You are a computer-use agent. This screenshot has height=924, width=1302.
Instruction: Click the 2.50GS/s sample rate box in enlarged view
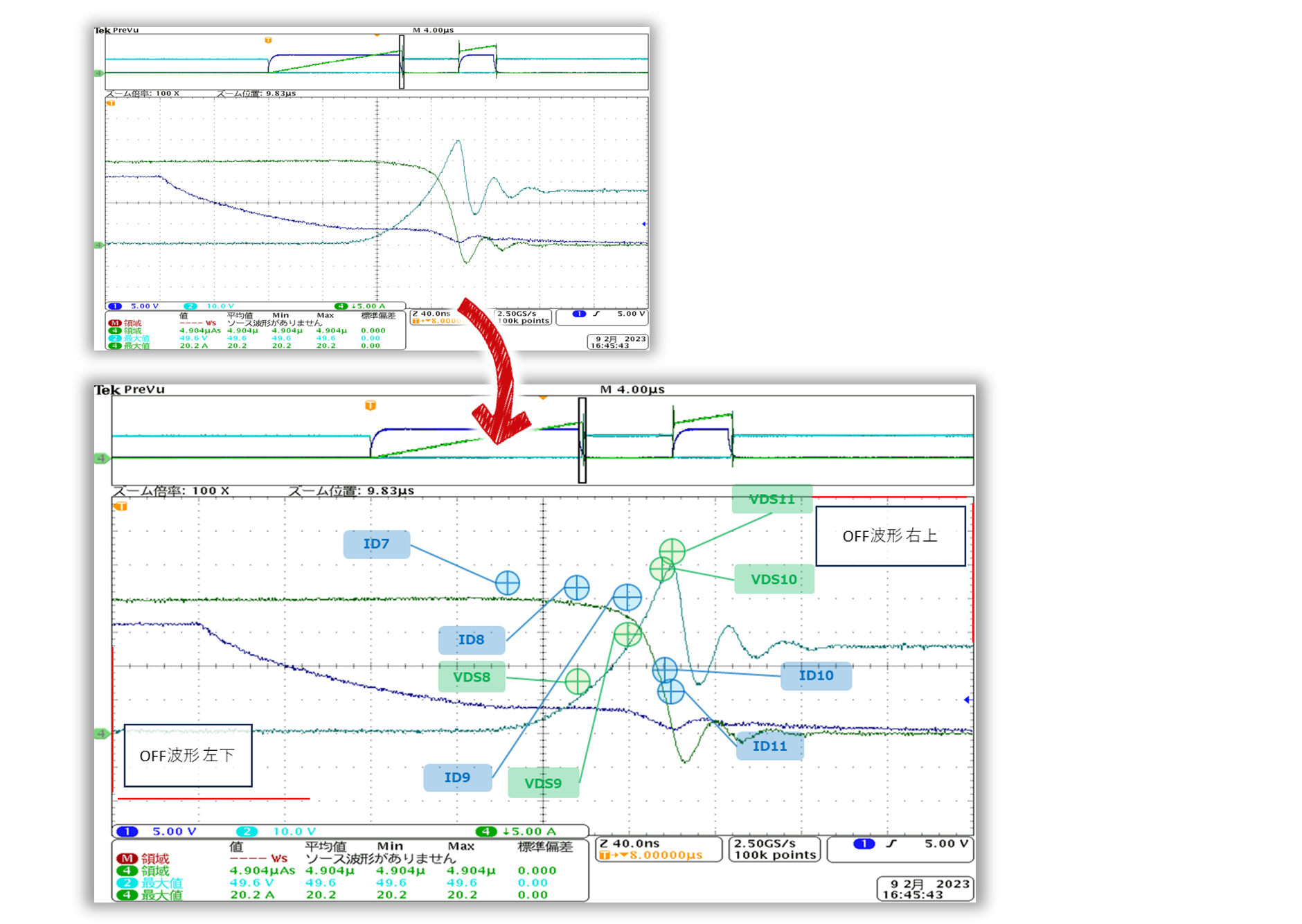[774, 849]
